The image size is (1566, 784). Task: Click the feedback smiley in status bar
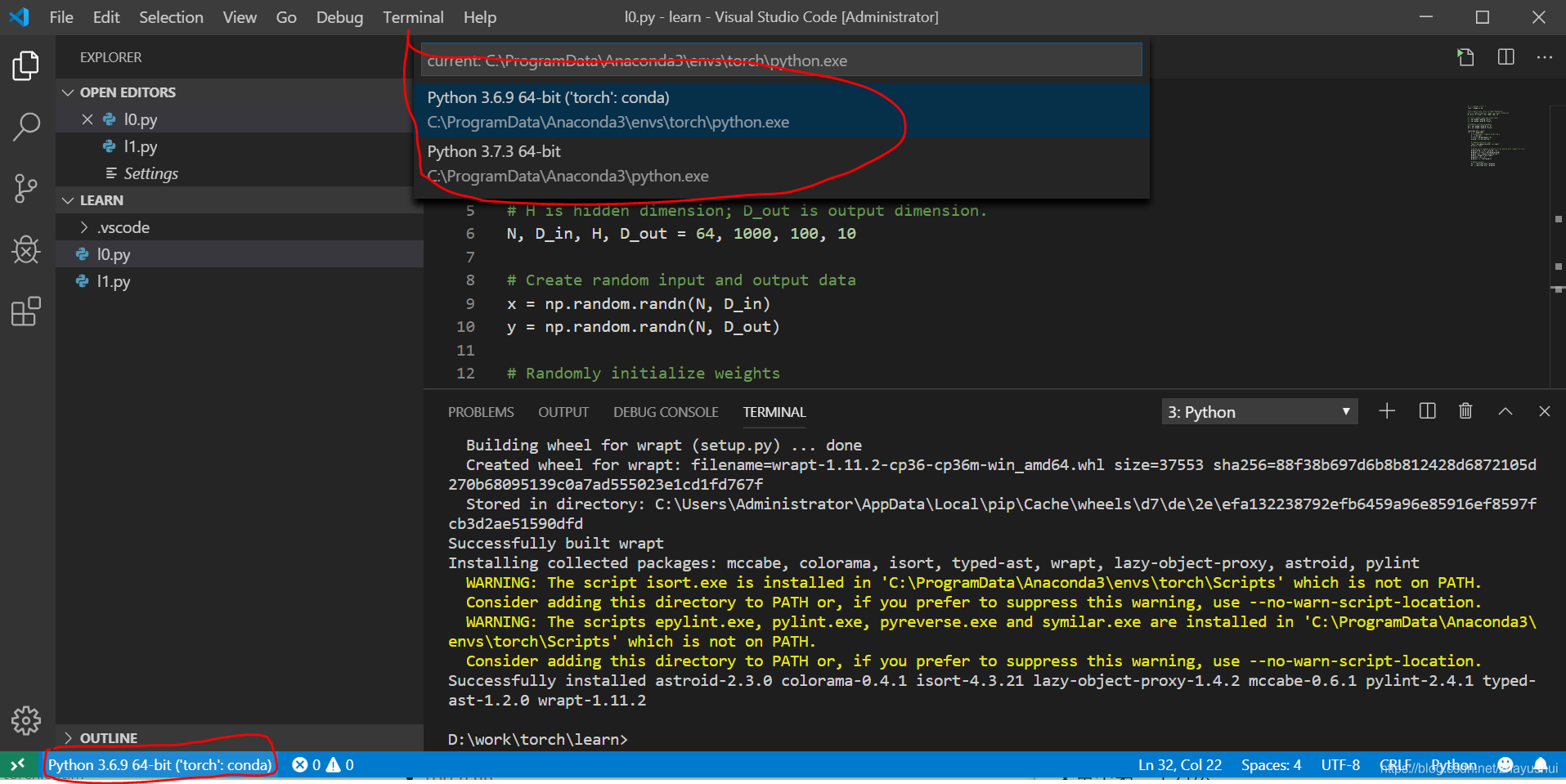tap(1505, 764)
